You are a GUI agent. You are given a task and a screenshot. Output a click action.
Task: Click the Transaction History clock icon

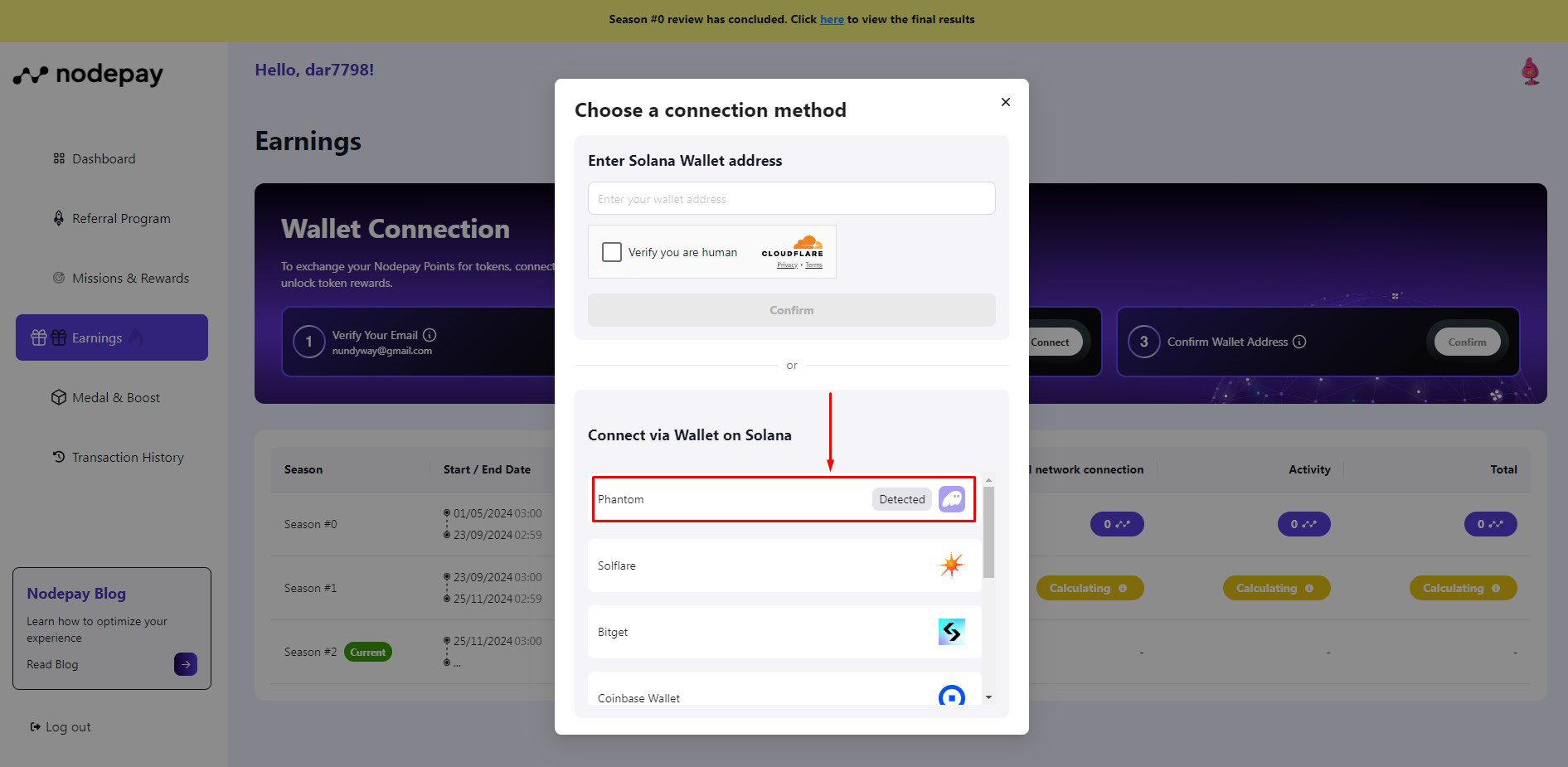pos(59,457)
